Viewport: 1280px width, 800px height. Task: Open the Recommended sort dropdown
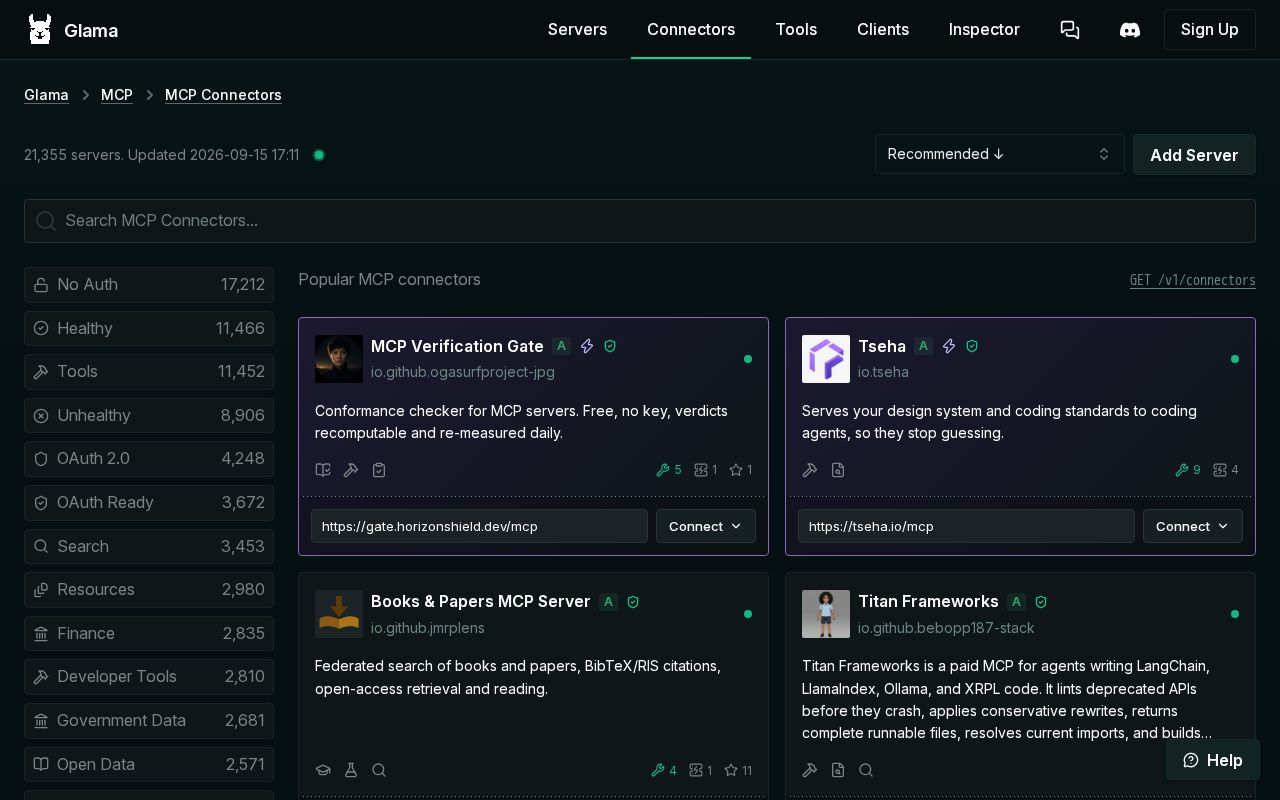tap(999, 154)
